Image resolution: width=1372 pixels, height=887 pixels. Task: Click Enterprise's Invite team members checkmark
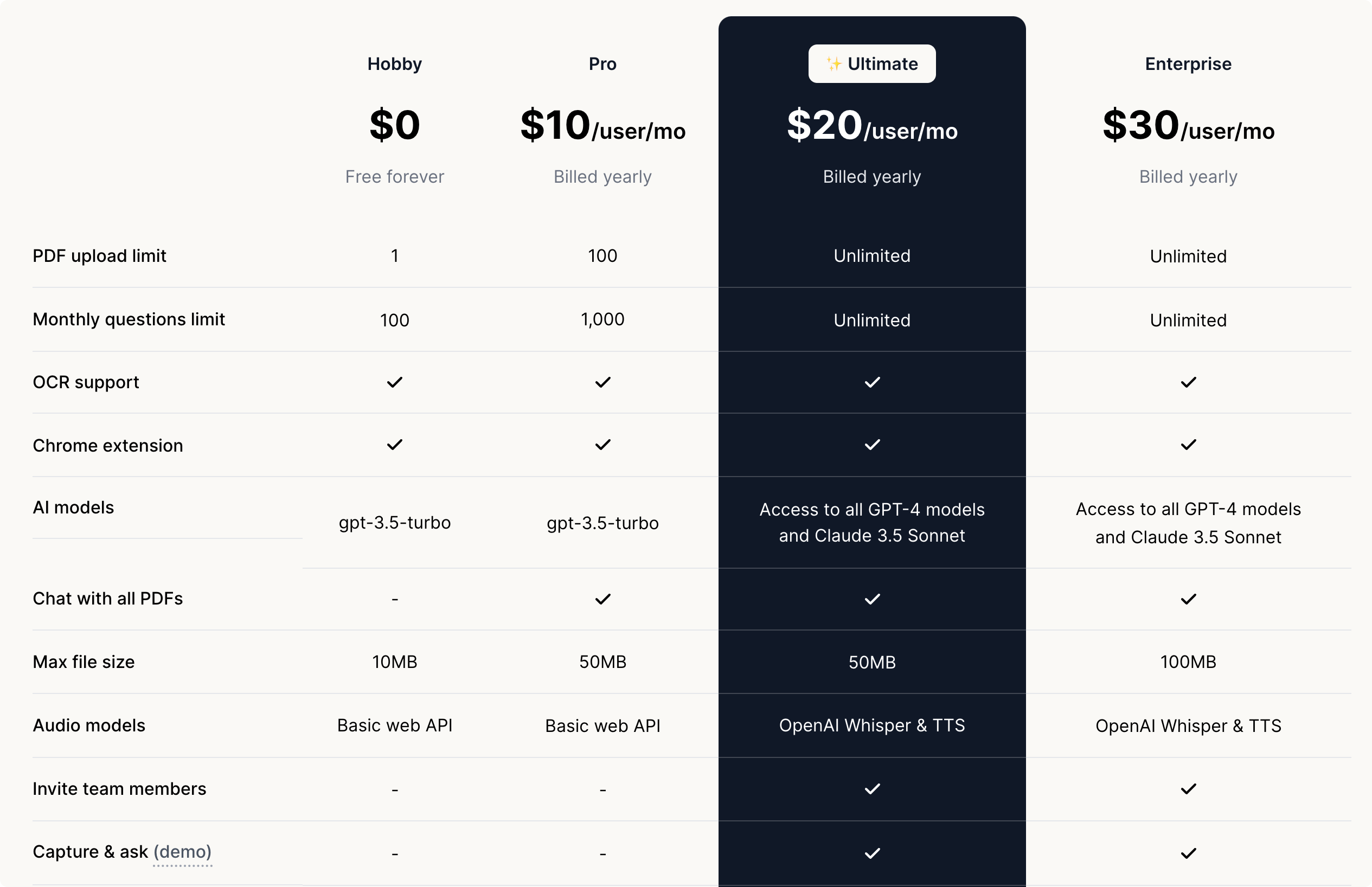(x=1188, y=788)
